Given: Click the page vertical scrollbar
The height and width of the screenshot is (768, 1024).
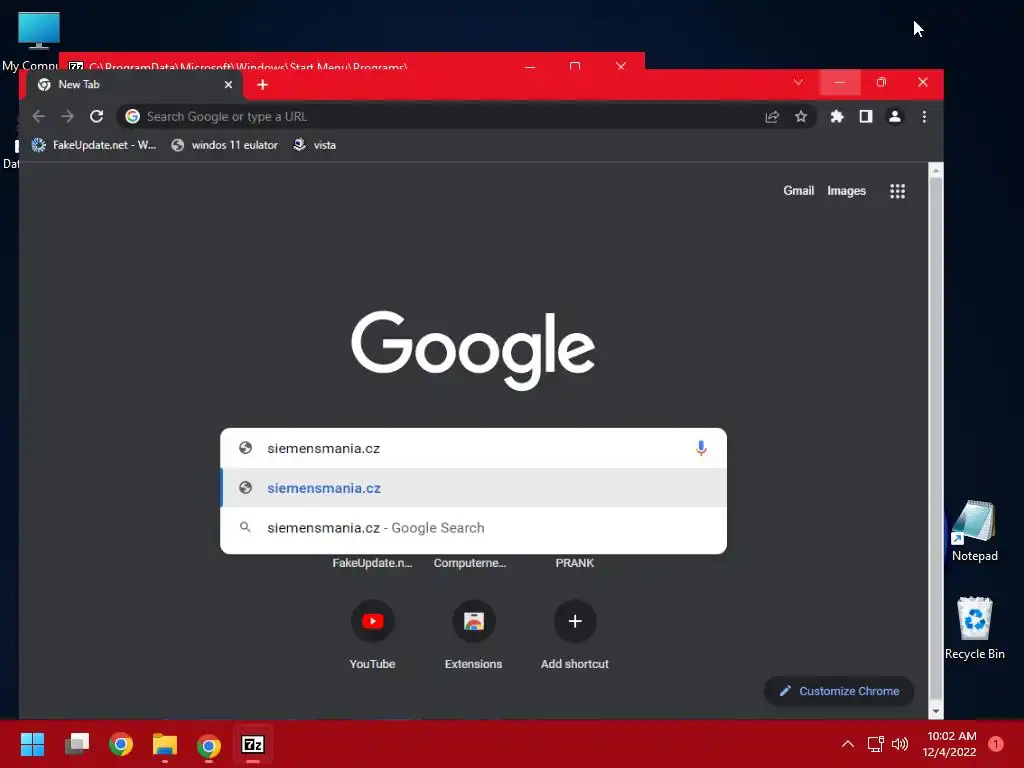Looking at the screenshot, I should 936,441.
